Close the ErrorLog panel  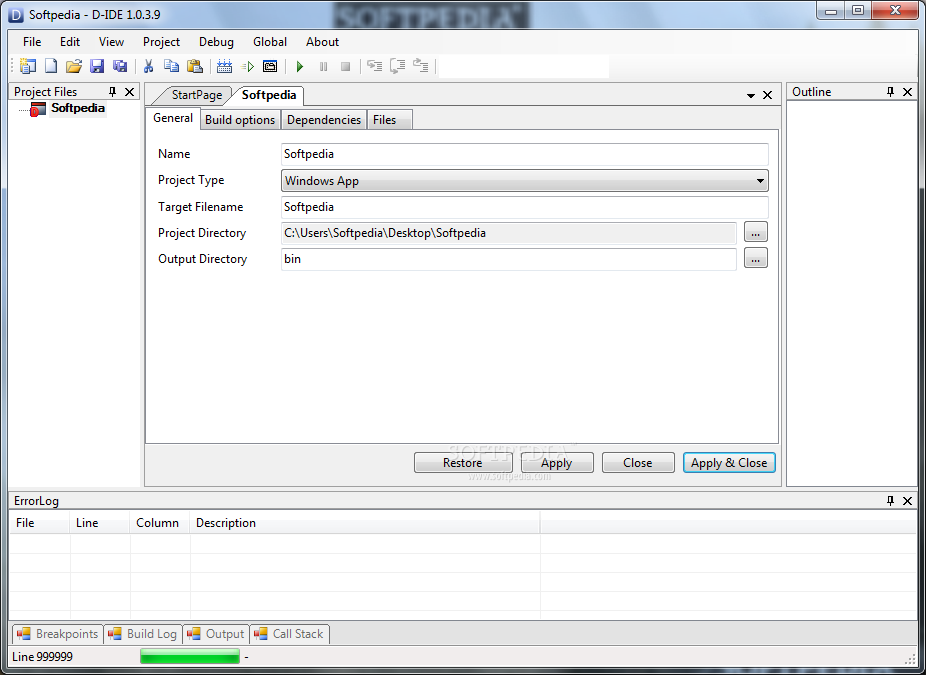point(908,501)
